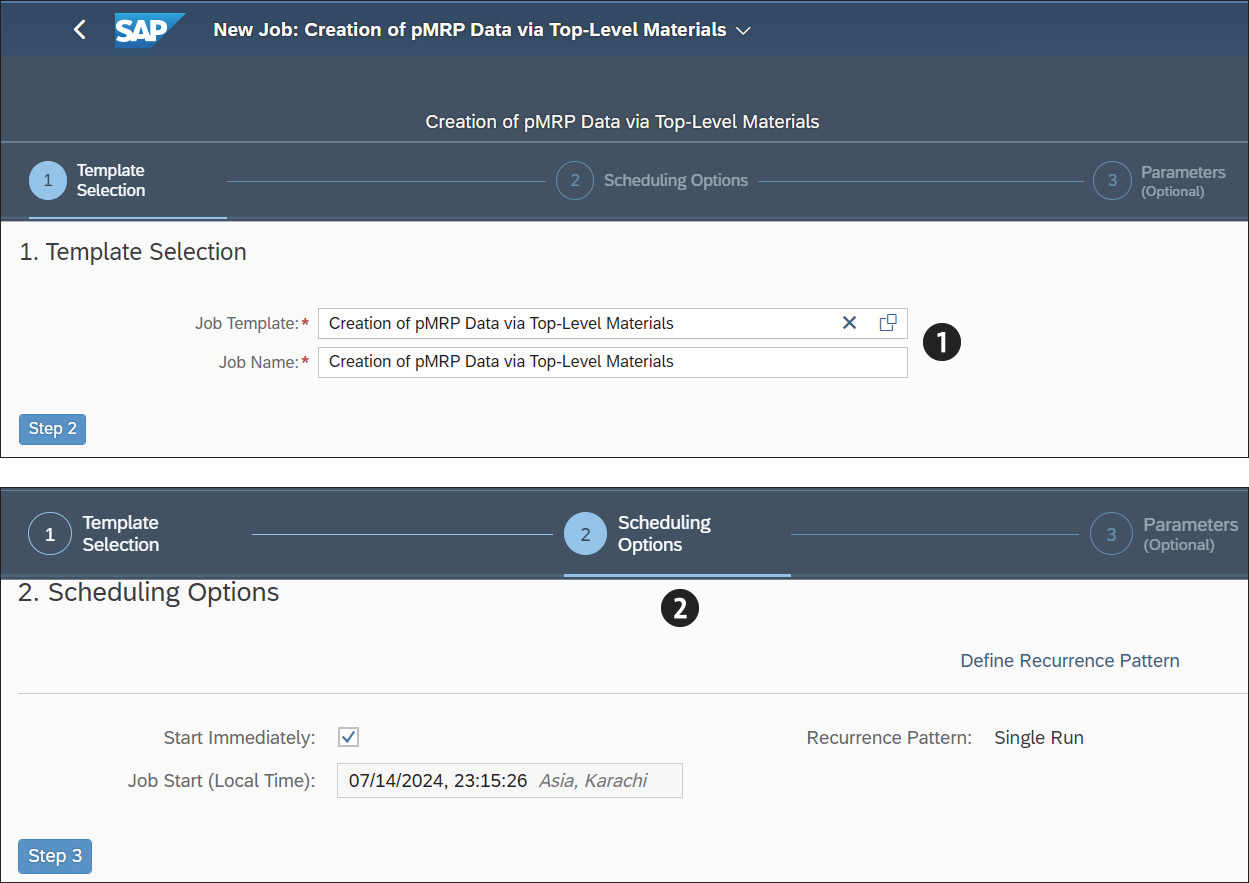This screenshot has width=1249, height=883.
Task: Open value help for Job Template
Action: [887, 323]
